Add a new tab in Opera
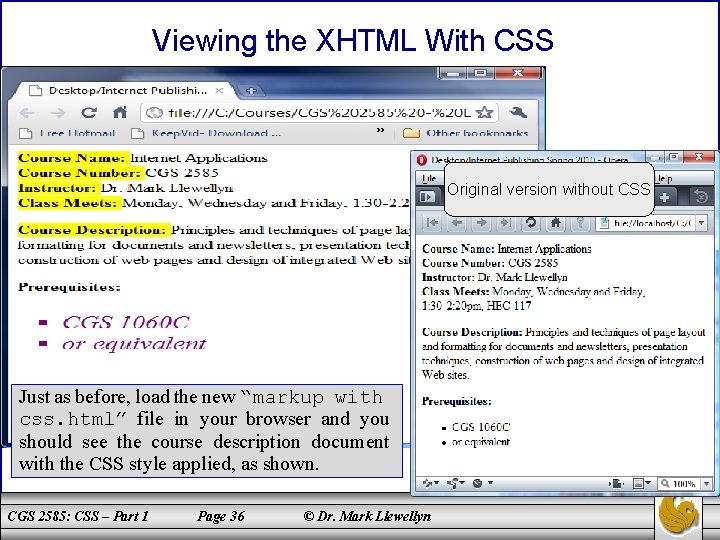This screenshot has height=540, width=720. (x=664, y=197)
